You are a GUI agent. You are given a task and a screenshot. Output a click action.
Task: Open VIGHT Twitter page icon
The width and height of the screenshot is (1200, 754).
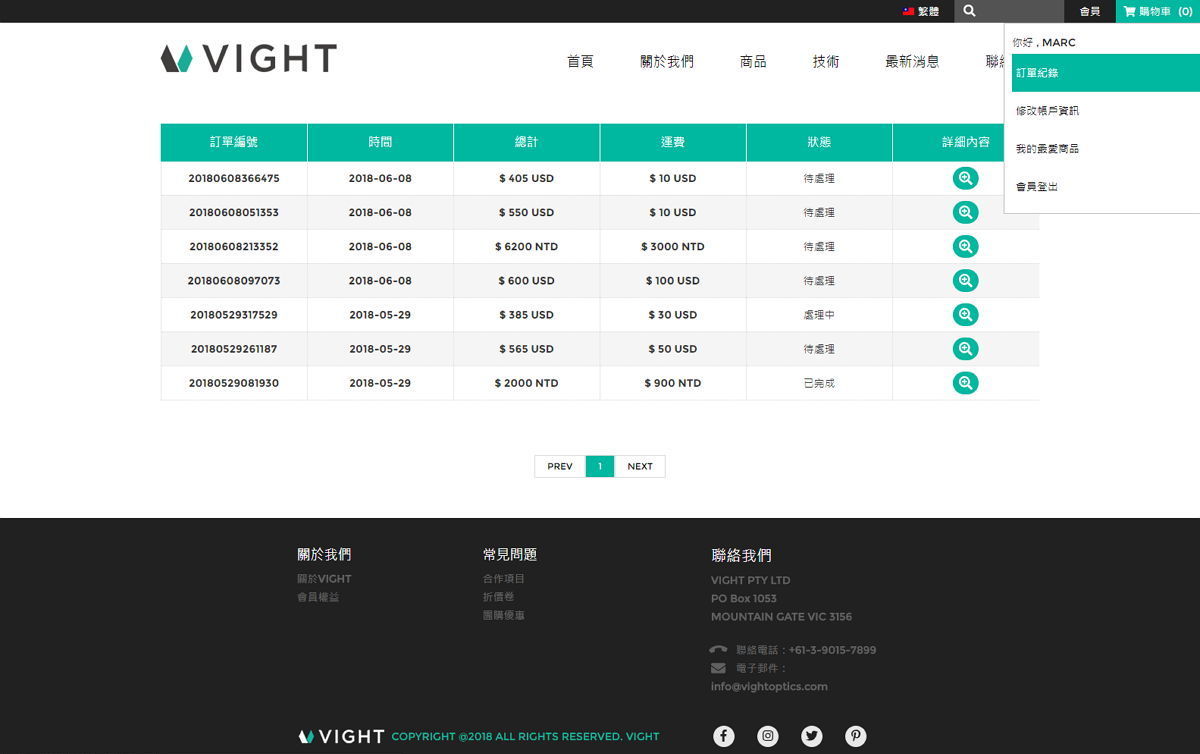click(x=812, y=736)
